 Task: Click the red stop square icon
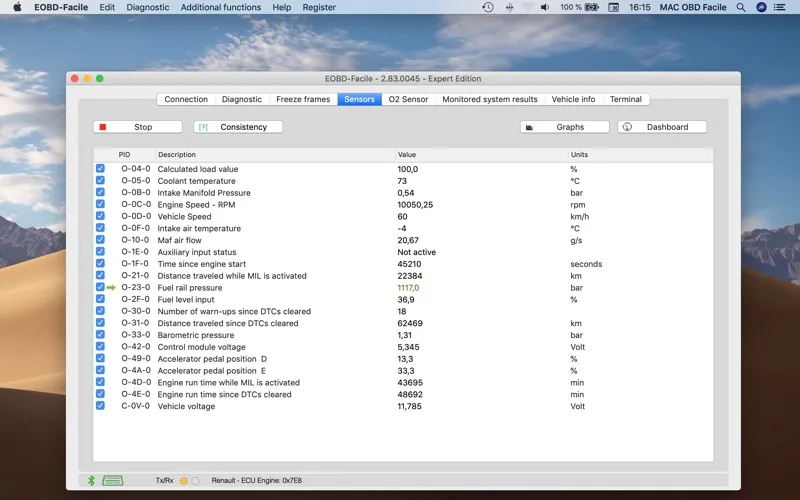click(x=103, y=127)
